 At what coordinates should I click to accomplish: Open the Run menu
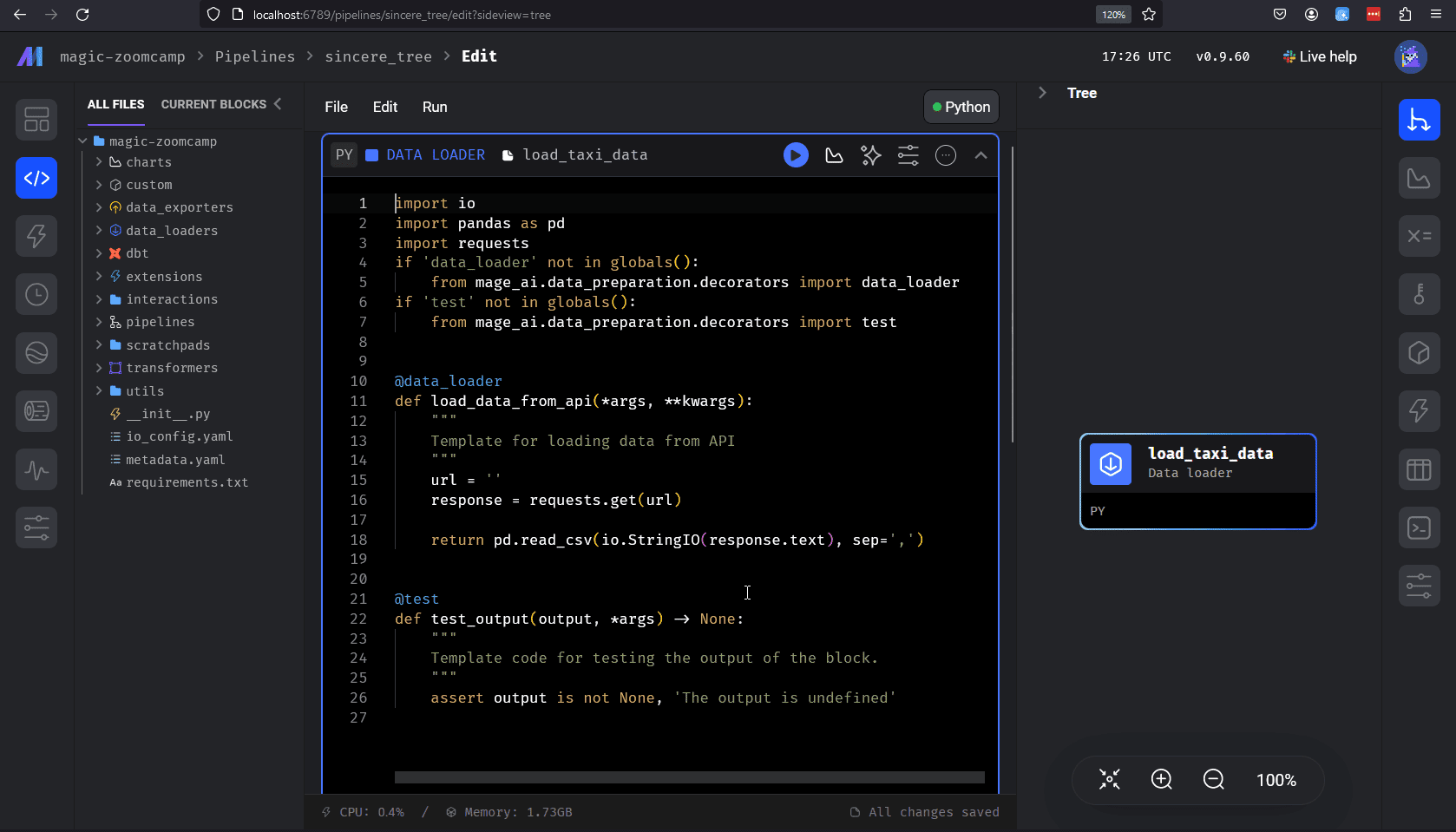[x=435, y=107]
